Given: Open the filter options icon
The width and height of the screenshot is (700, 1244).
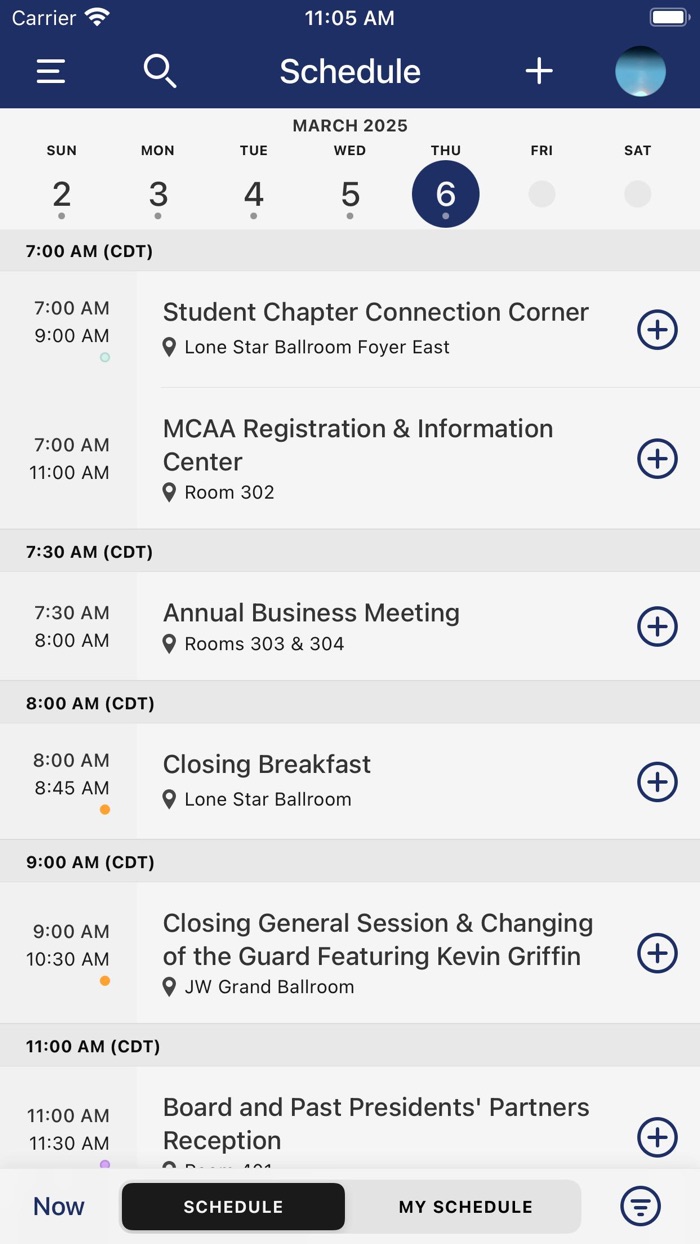Looking at the screenshot, I should tap(640, 1206).
